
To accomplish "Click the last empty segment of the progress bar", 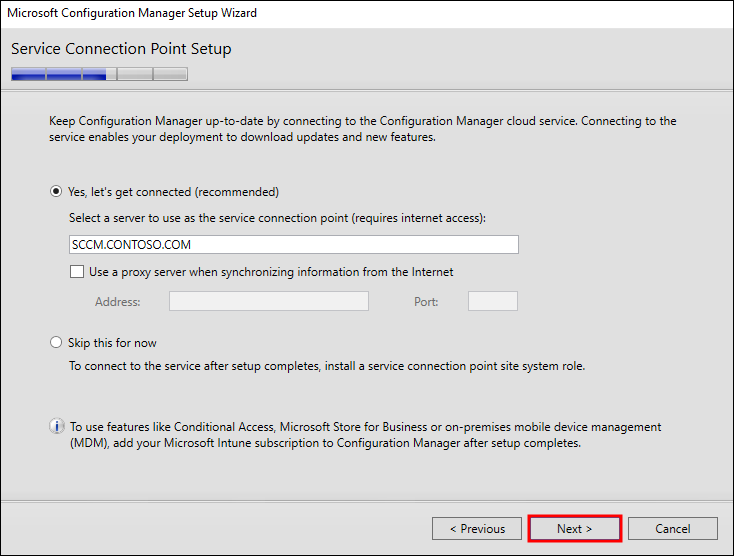I will (170, 74).
